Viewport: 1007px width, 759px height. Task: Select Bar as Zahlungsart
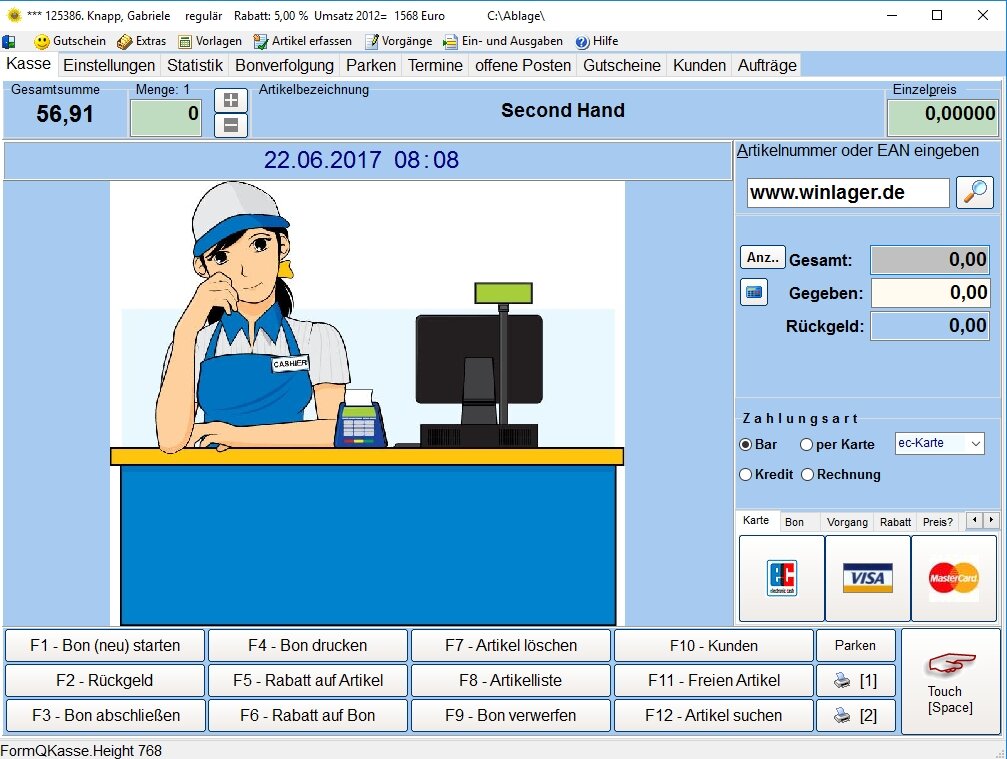744,445
